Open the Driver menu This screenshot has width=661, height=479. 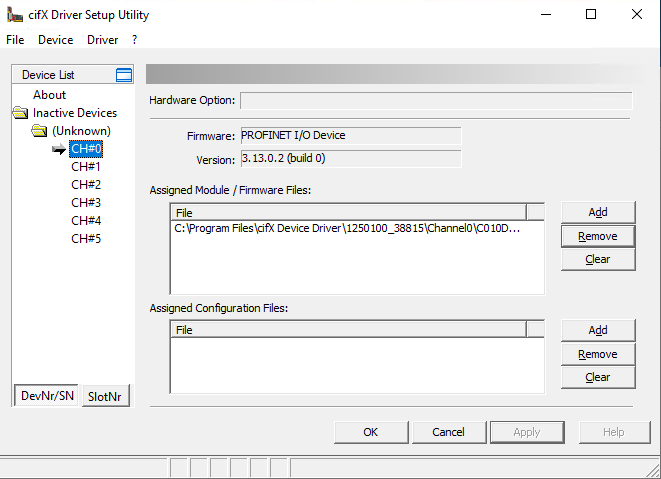tap(102, 40)
